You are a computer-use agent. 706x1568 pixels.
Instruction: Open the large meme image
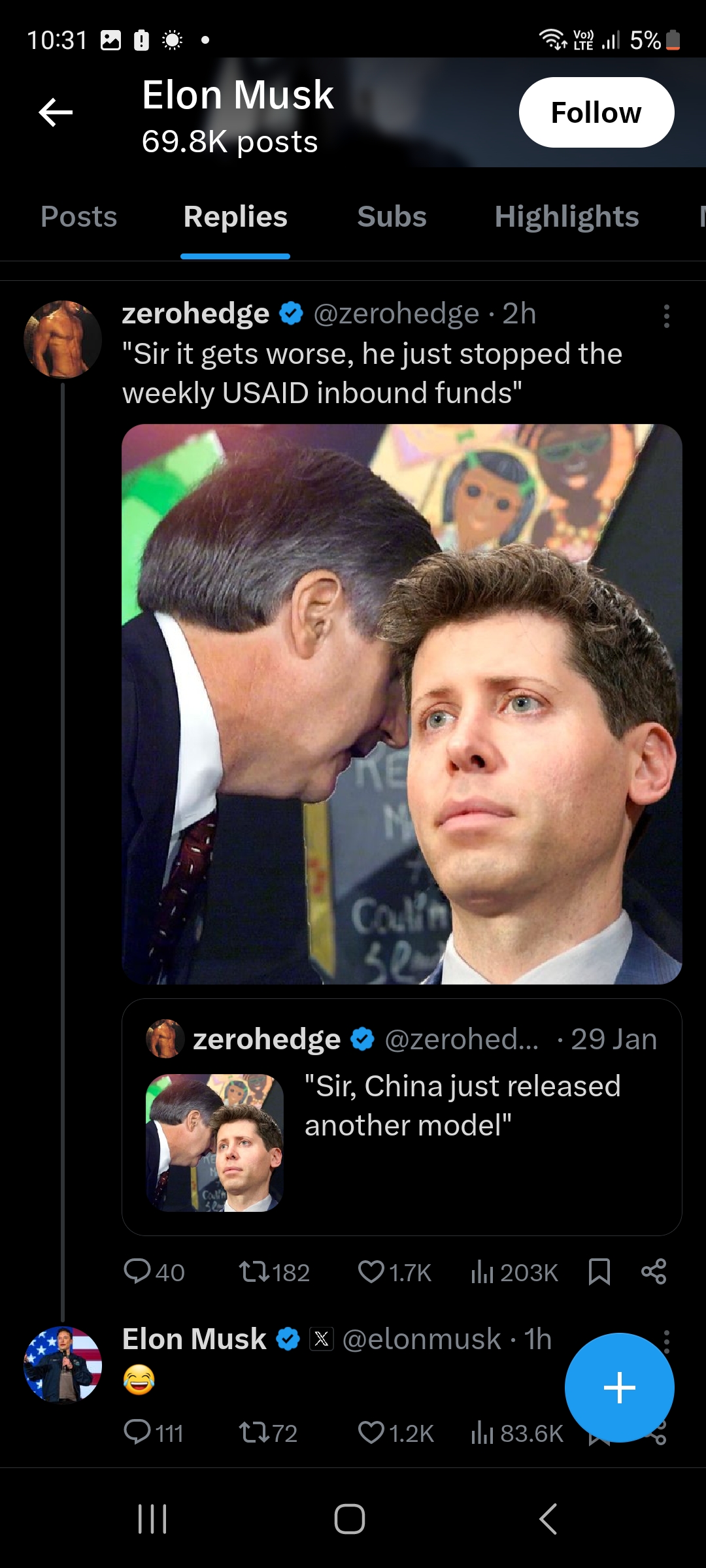[401, 704]
